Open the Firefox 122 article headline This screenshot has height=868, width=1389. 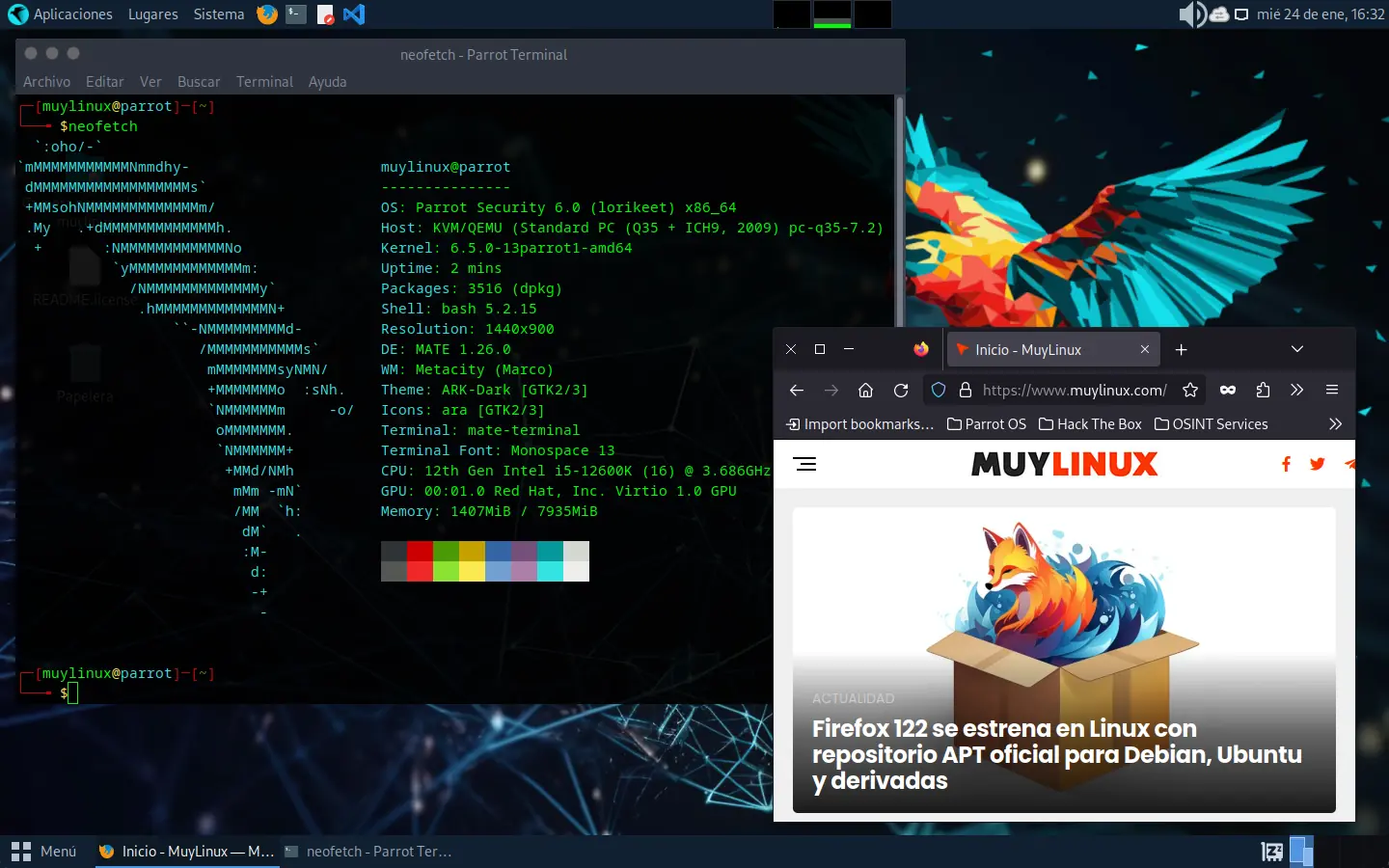1057,754
